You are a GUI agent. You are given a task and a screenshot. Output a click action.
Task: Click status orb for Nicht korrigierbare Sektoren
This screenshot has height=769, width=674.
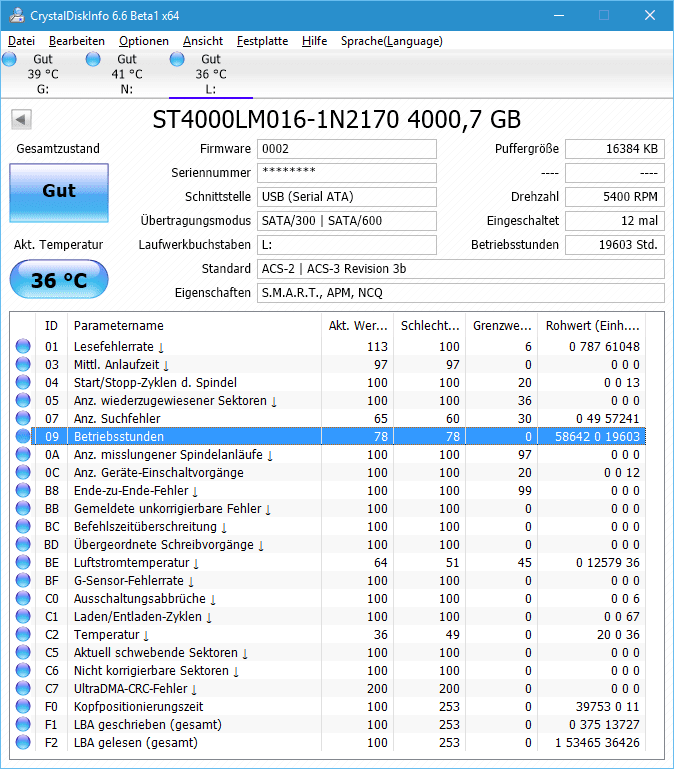pos(23,670)
